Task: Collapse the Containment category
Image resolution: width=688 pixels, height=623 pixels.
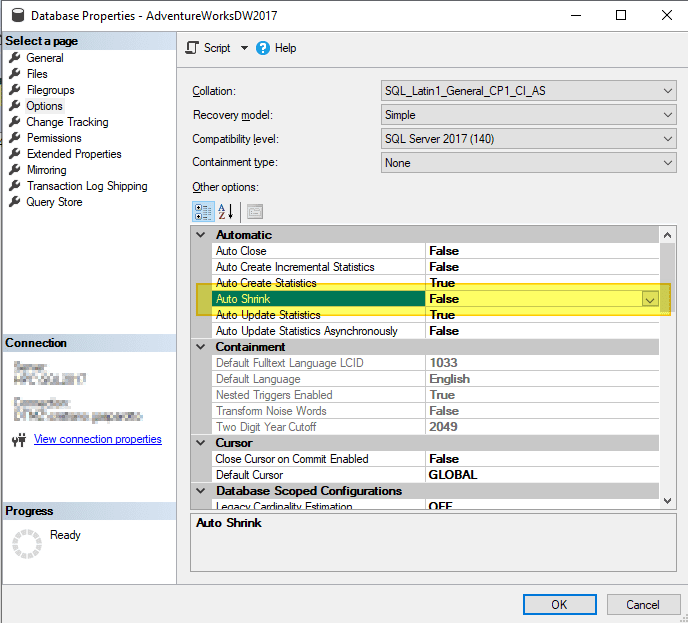Action: (x=201, y=347)
